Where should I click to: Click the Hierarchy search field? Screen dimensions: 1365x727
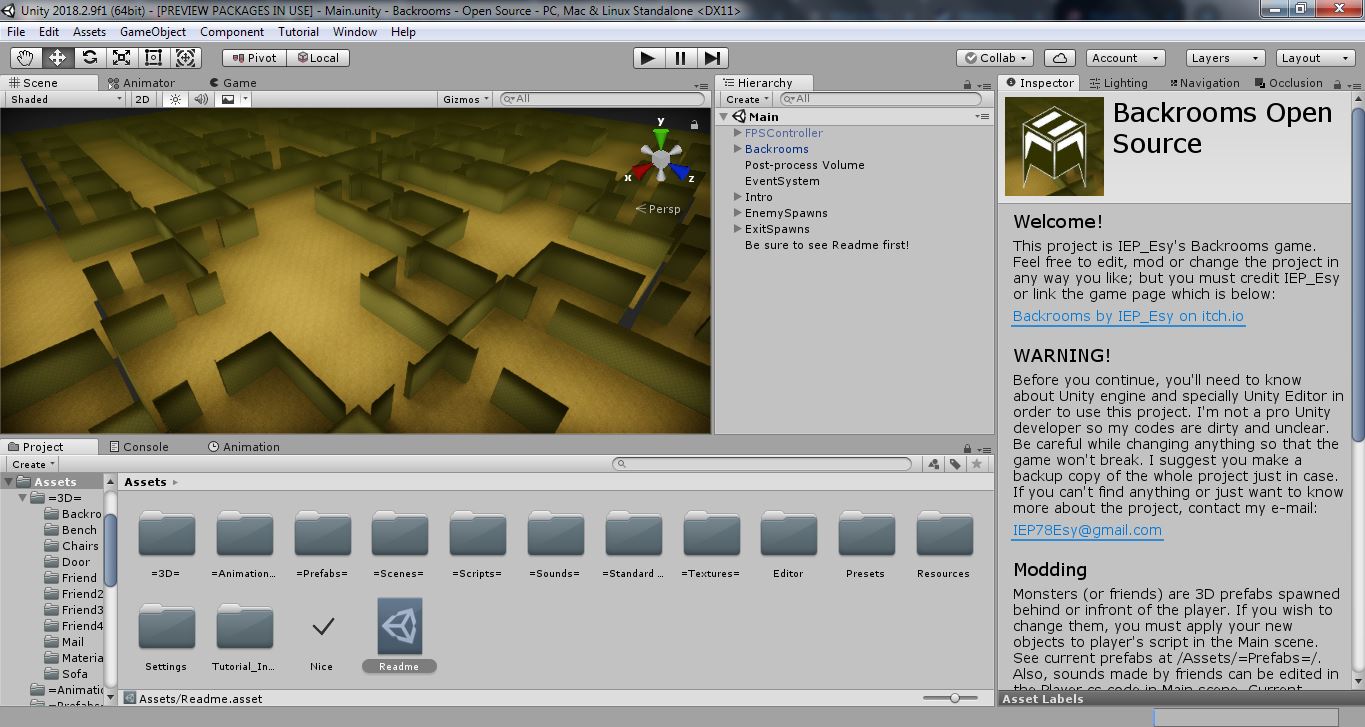(880, 99)
